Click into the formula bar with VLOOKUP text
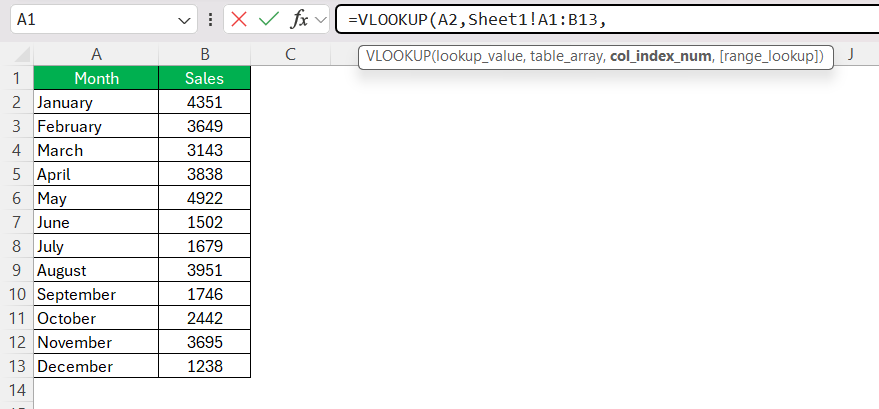 coord(607,20)
